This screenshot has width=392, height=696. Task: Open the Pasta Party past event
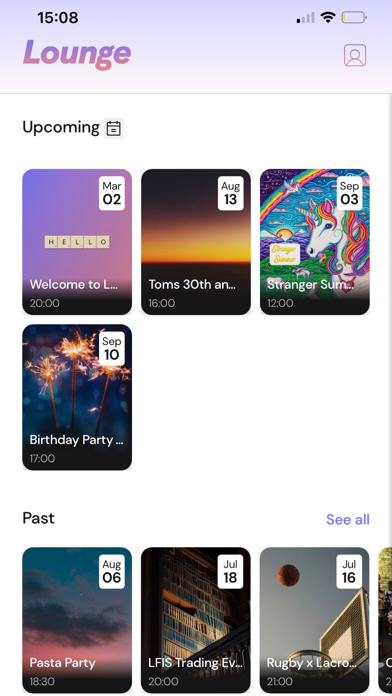click(77, 620)
